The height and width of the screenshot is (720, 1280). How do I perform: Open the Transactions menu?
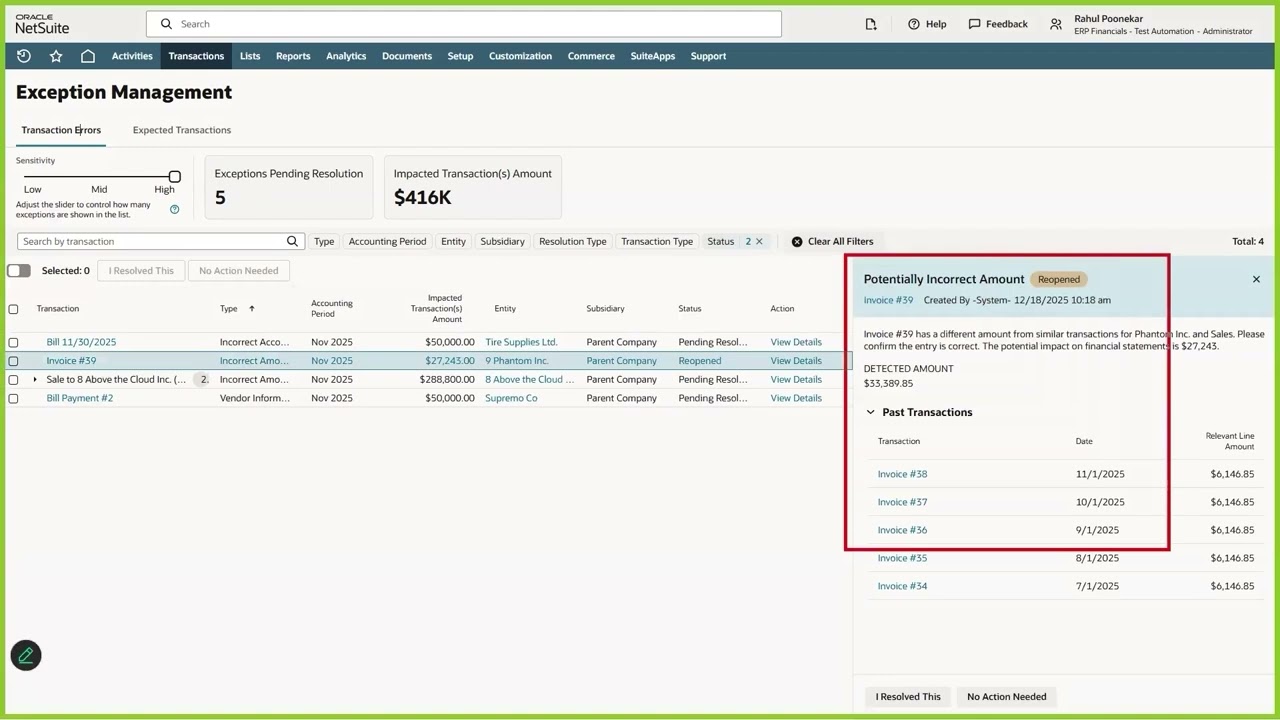click(196, 56)
